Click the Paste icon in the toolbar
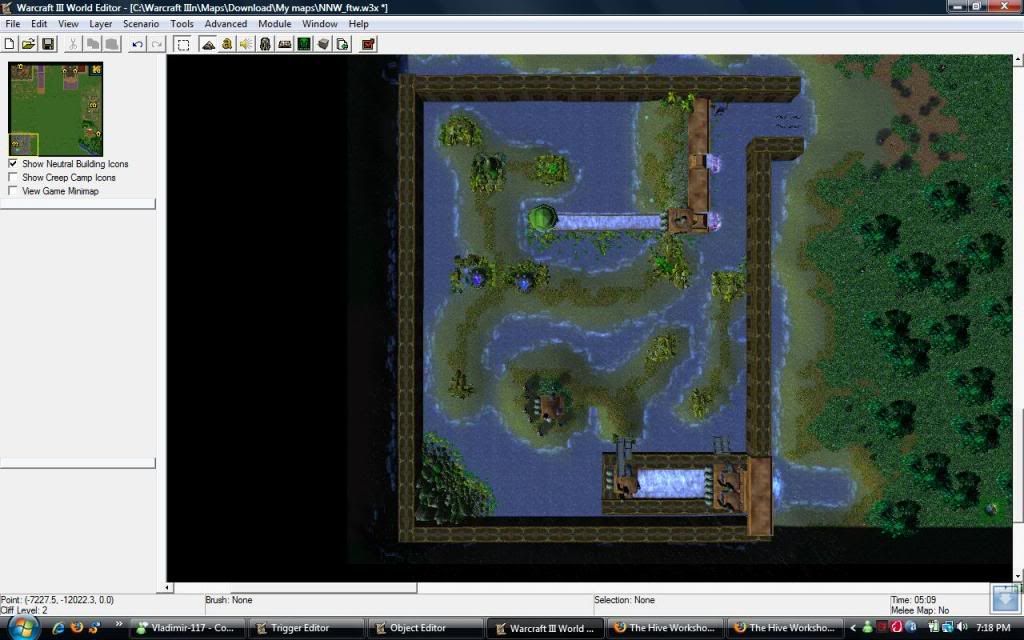The image size is (1024, 640). click(112, 44)
